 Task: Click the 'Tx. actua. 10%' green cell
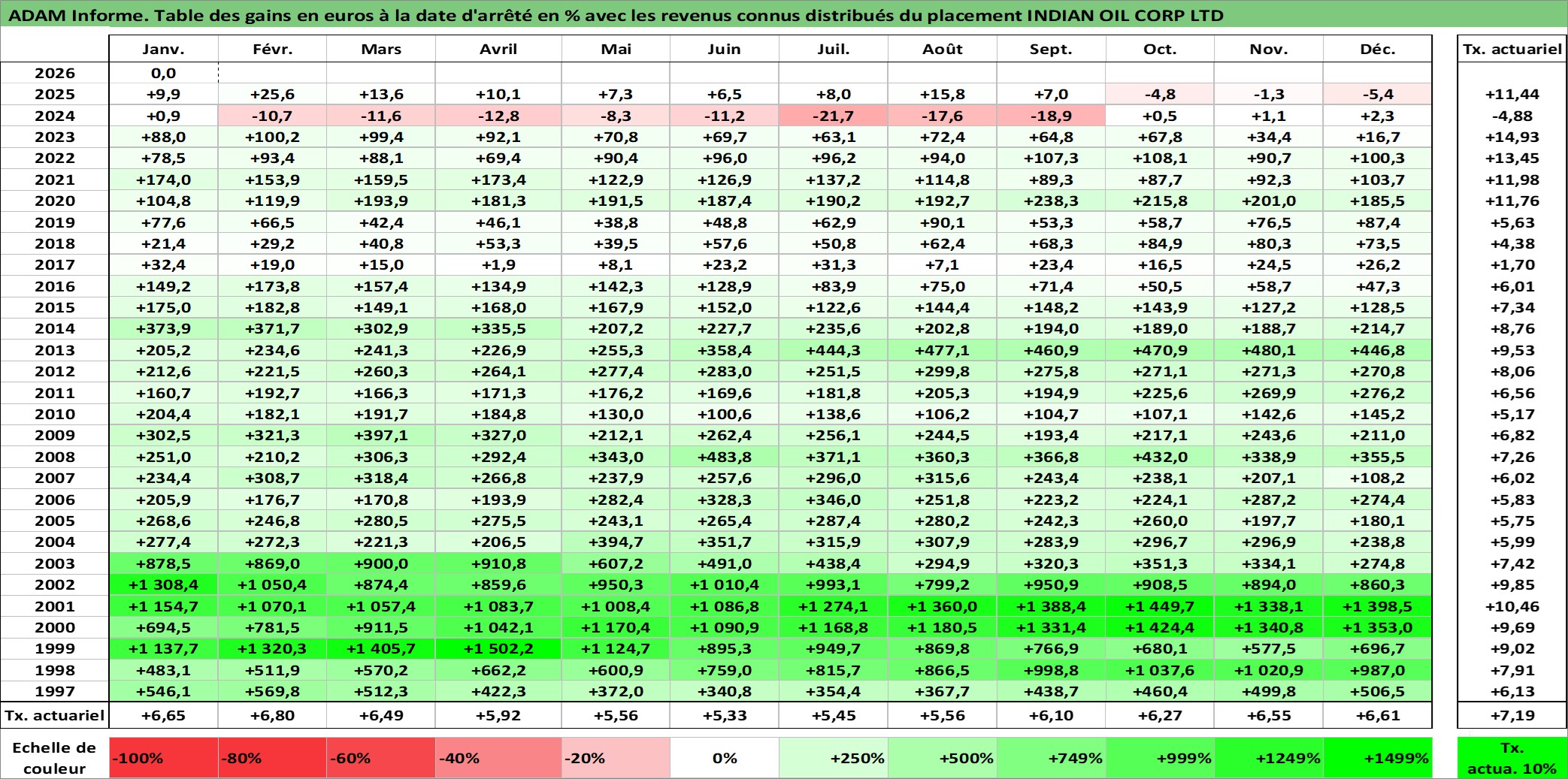pyautogui.click(x=1512, y=757)
